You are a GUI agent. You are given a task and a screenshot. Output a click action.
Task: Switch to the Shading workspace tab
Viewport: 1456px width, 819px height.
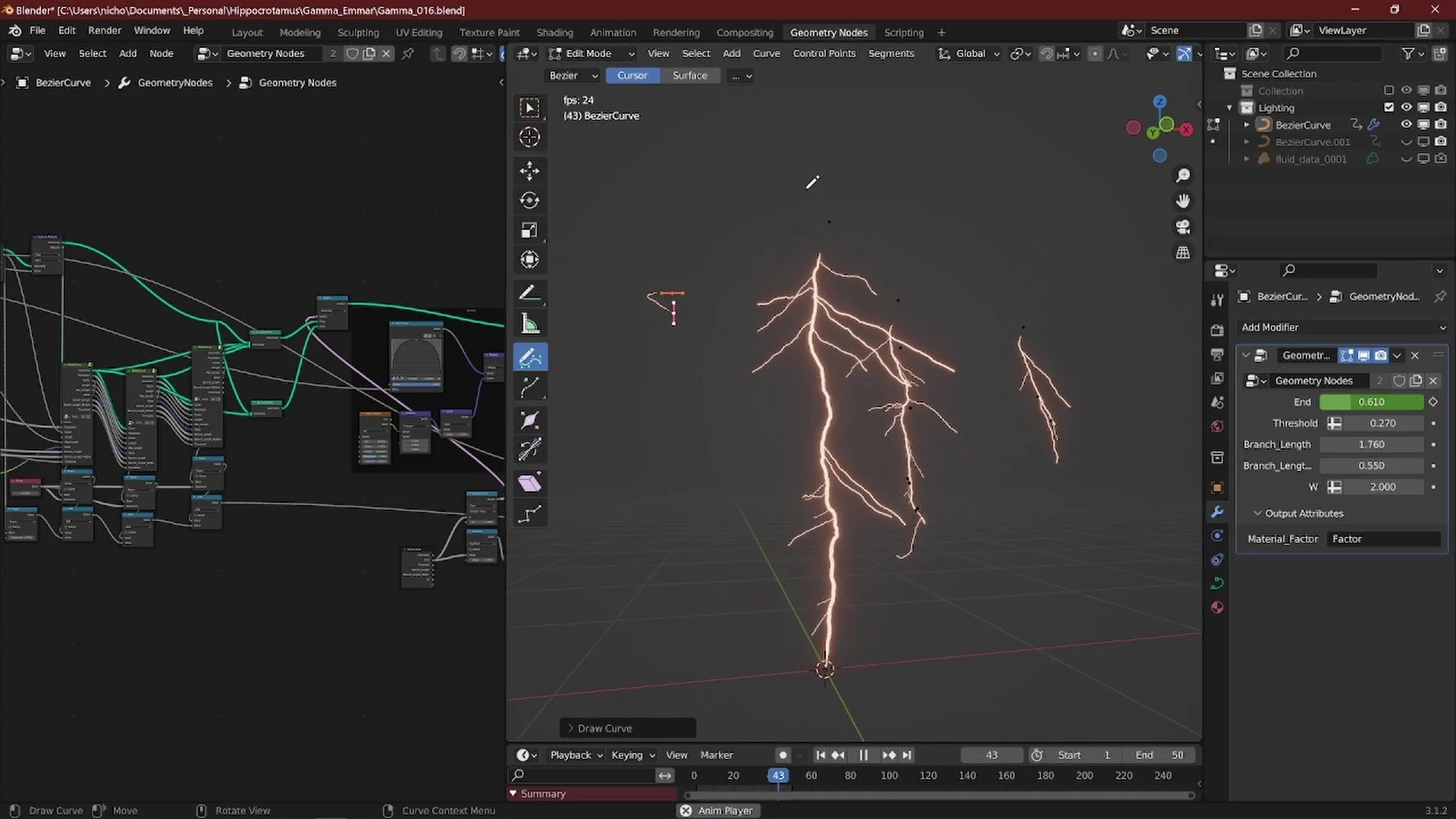554,33
